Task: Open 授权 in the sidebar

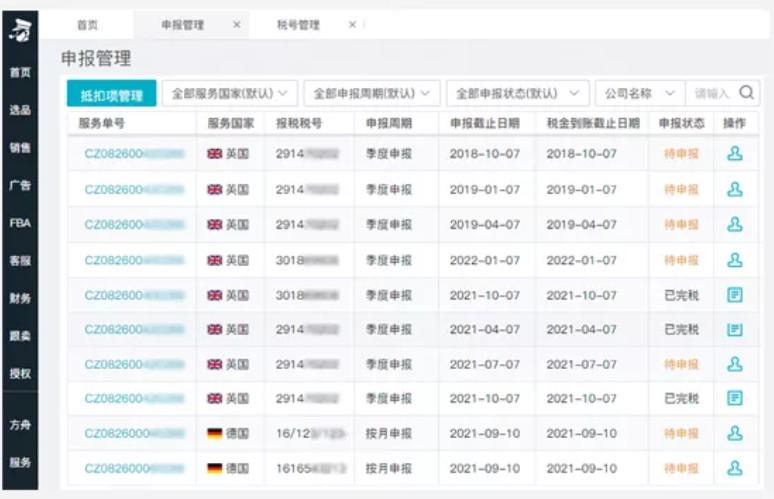Action: (x=20, y=373)
